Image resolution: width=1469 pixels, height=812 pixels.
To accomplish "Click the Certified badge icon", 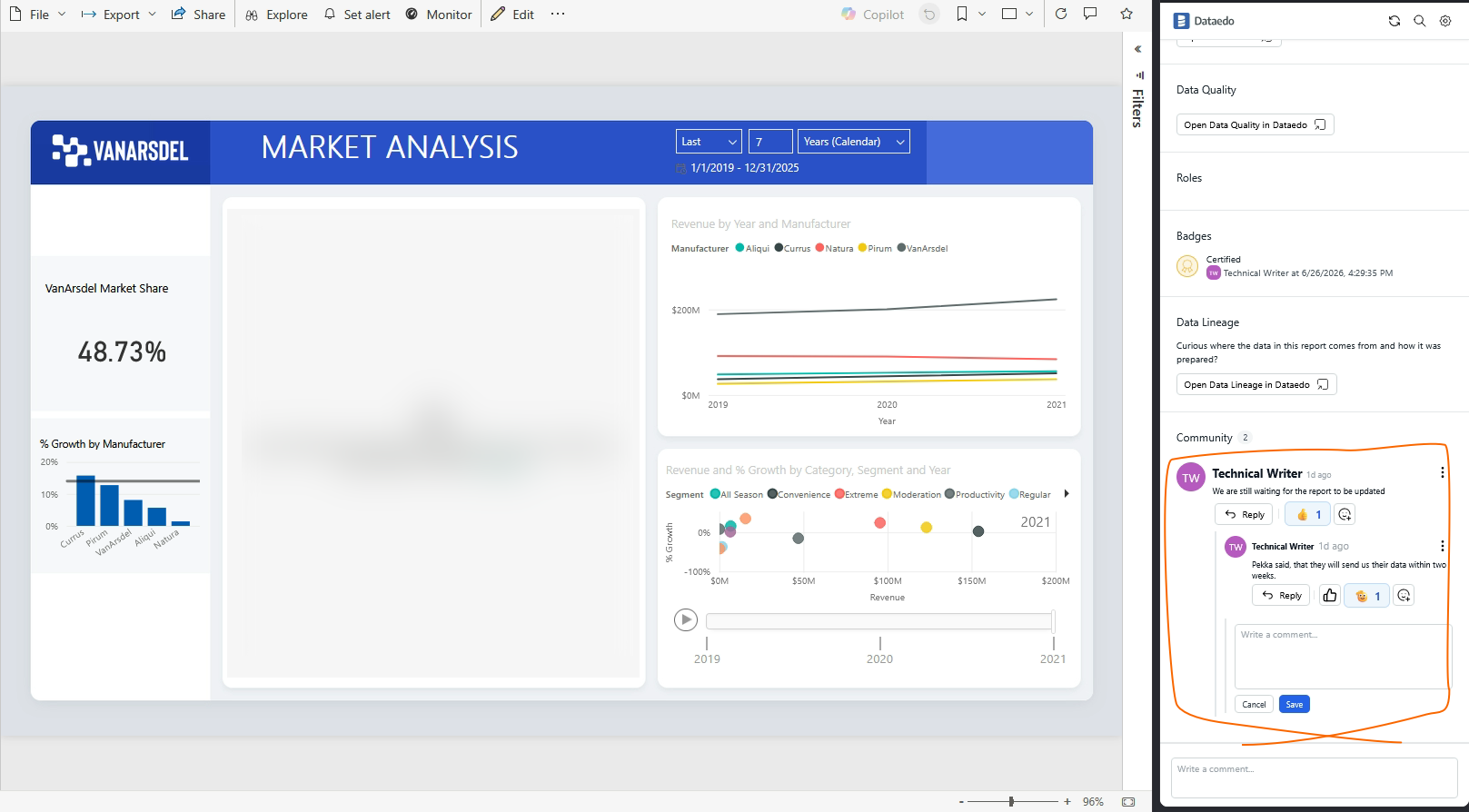I will tap(1187, 266).
